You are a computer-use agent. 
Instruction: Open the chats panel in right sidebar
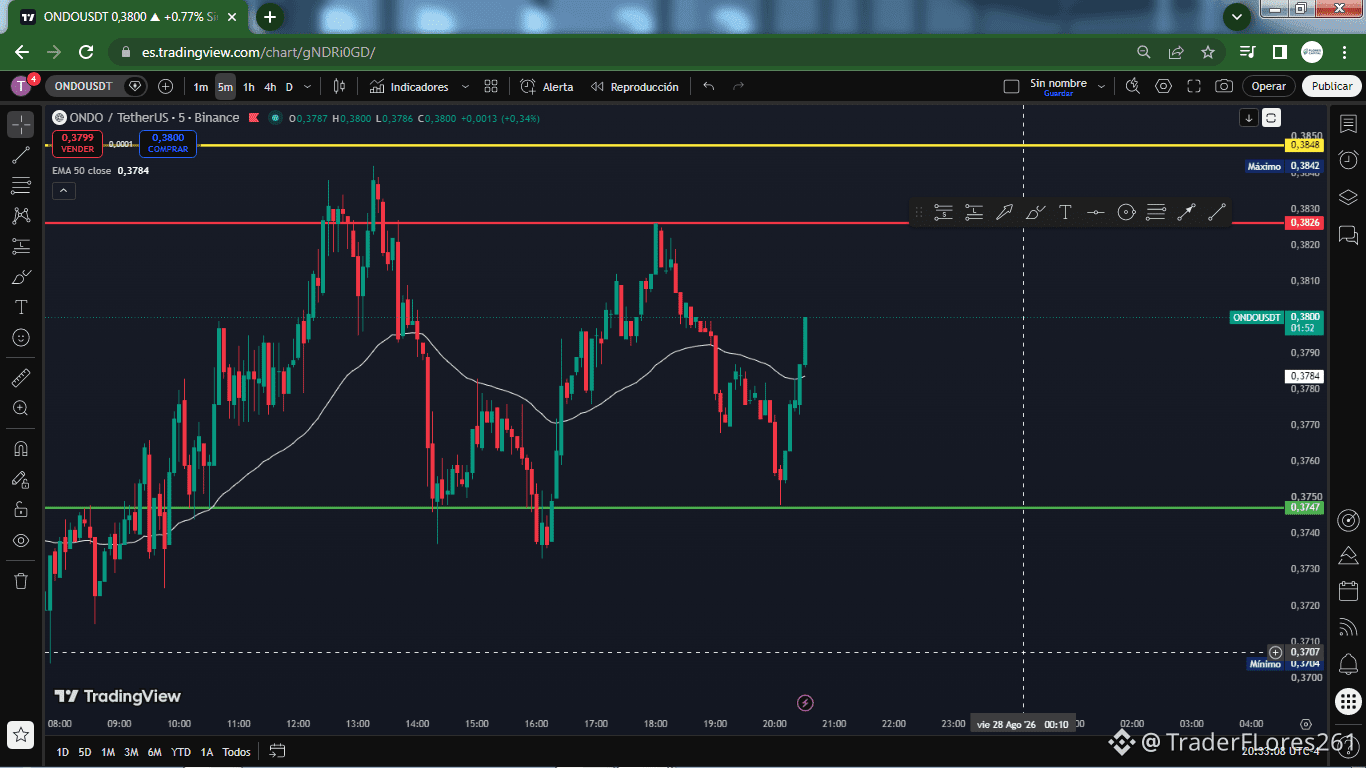(1348, 236)
